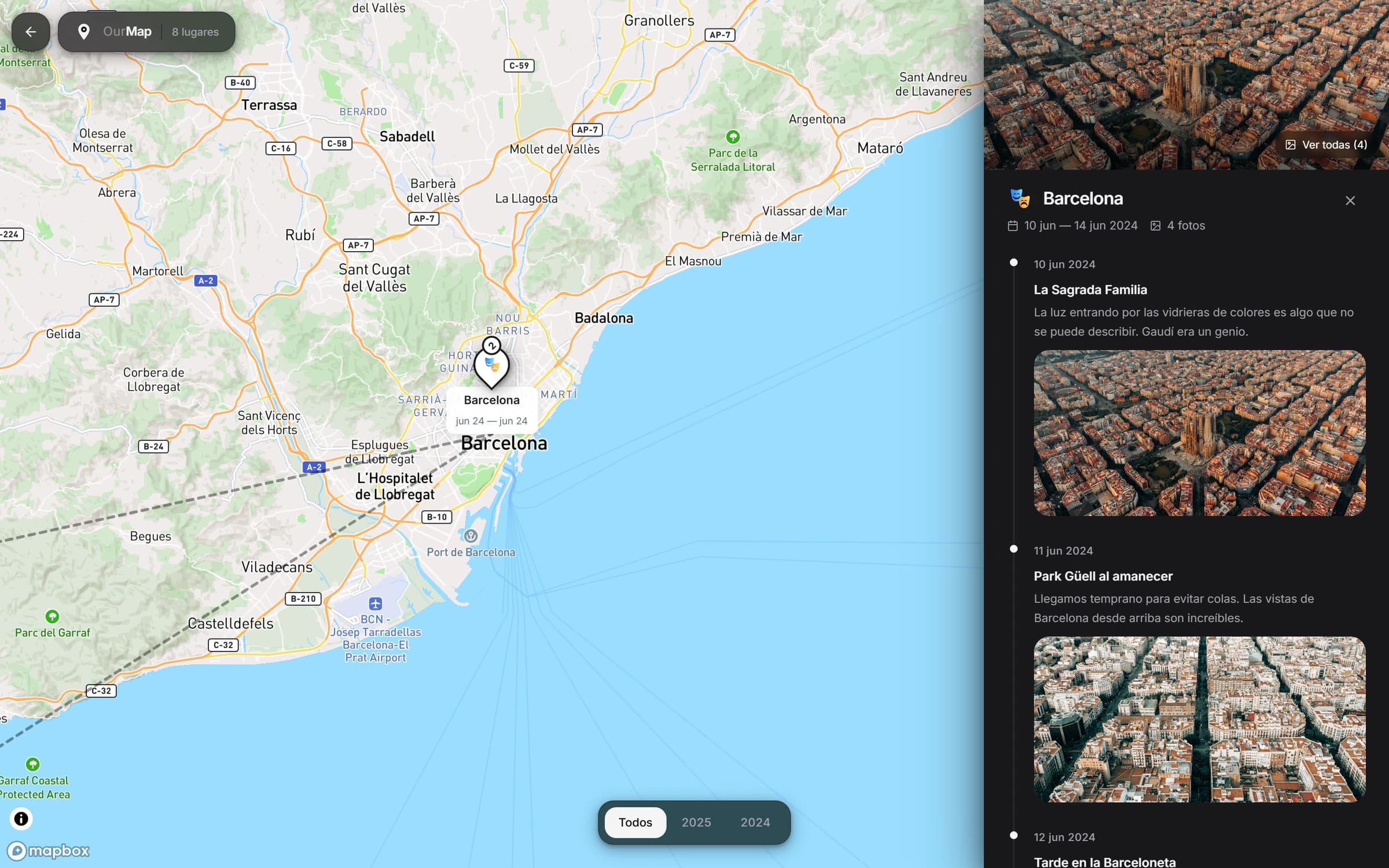The width and height of the screenshot is (1389, 868).
Task: Click the Castelldefels map label
Action: pos(230,623)
